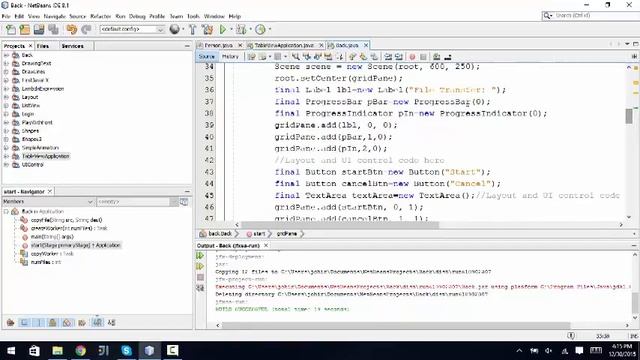Click the Chrome icon in taskbar
This screenshot has width=640, height=360.
(x=80, y=350)
